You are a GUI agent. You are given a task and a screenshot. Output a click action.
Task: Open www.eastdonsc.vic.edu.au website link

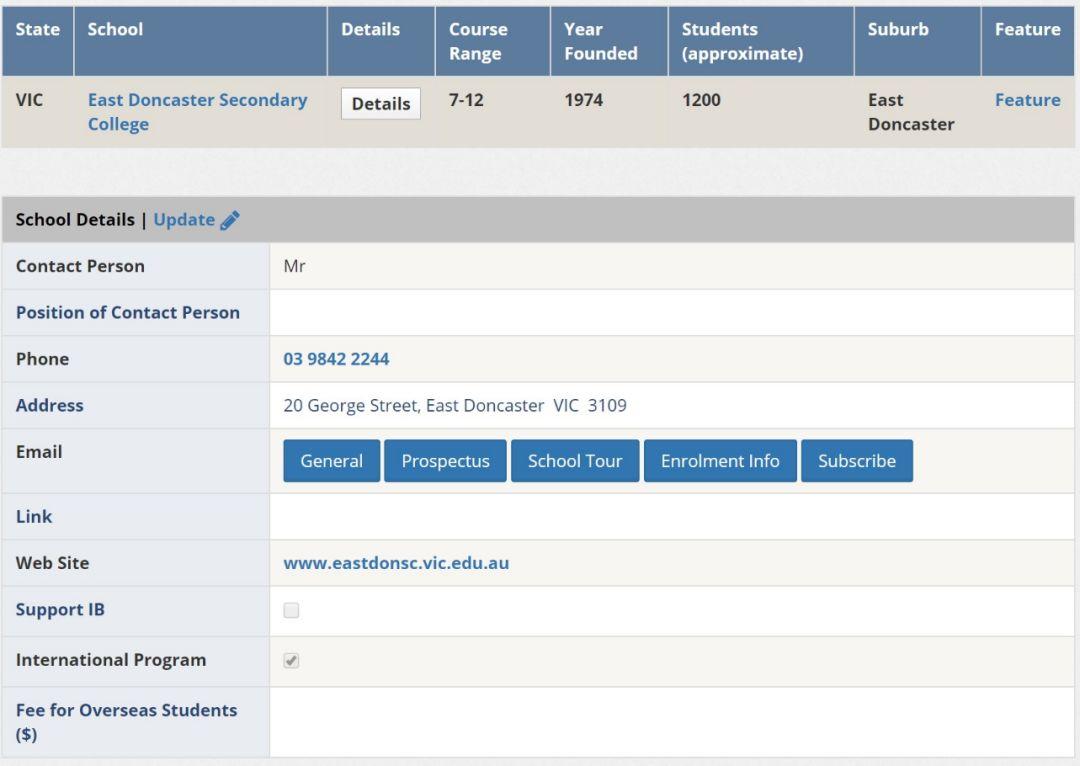tap(396, 563)
